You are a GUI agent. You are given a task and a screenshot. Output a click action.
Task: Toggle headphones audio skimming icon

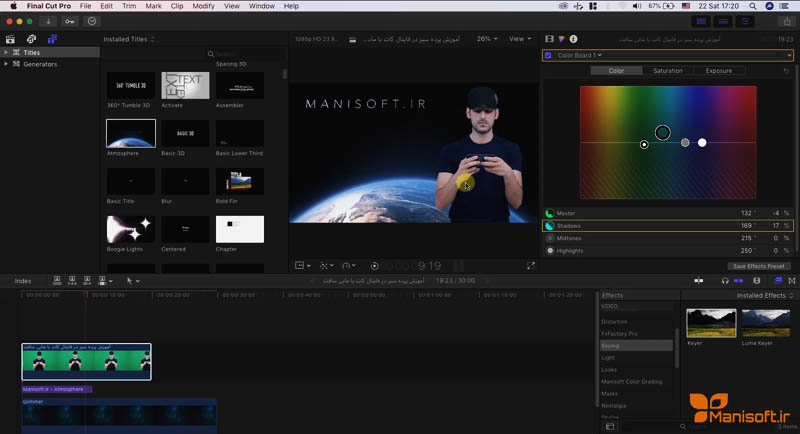point(725,280)
